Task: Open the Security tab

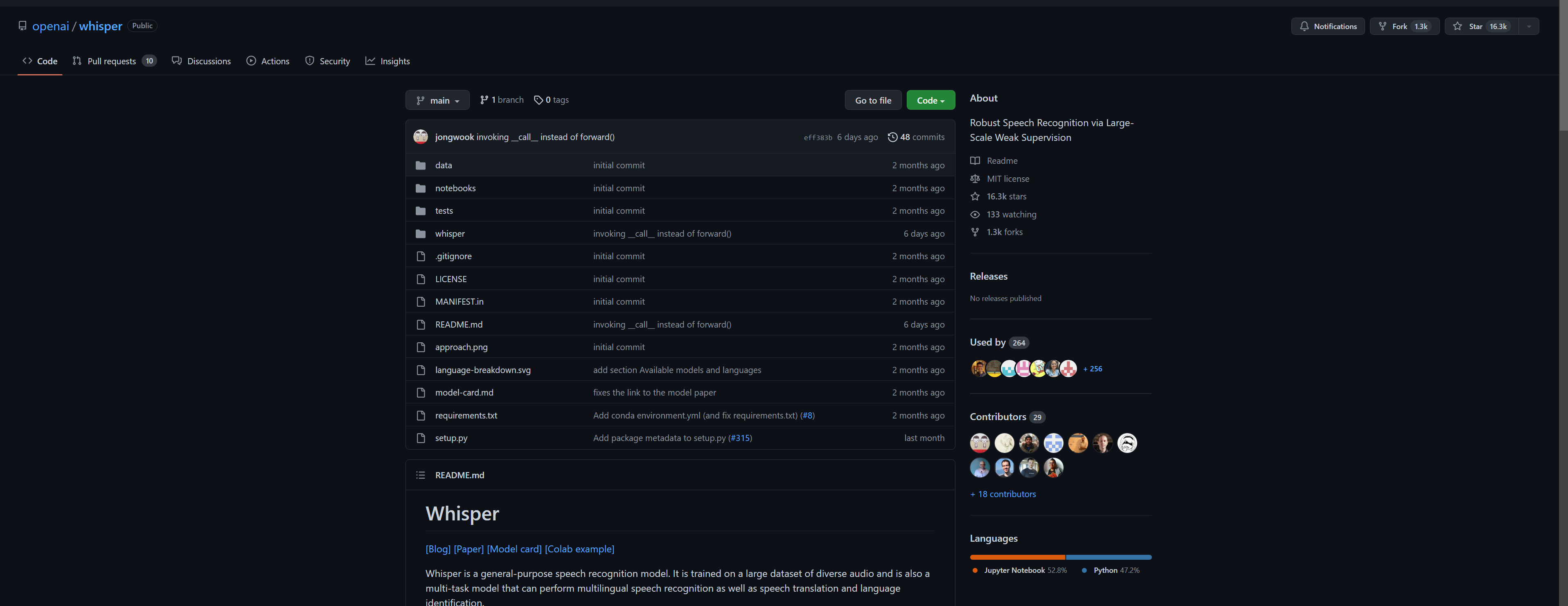Action: click(x=327, y=61)
